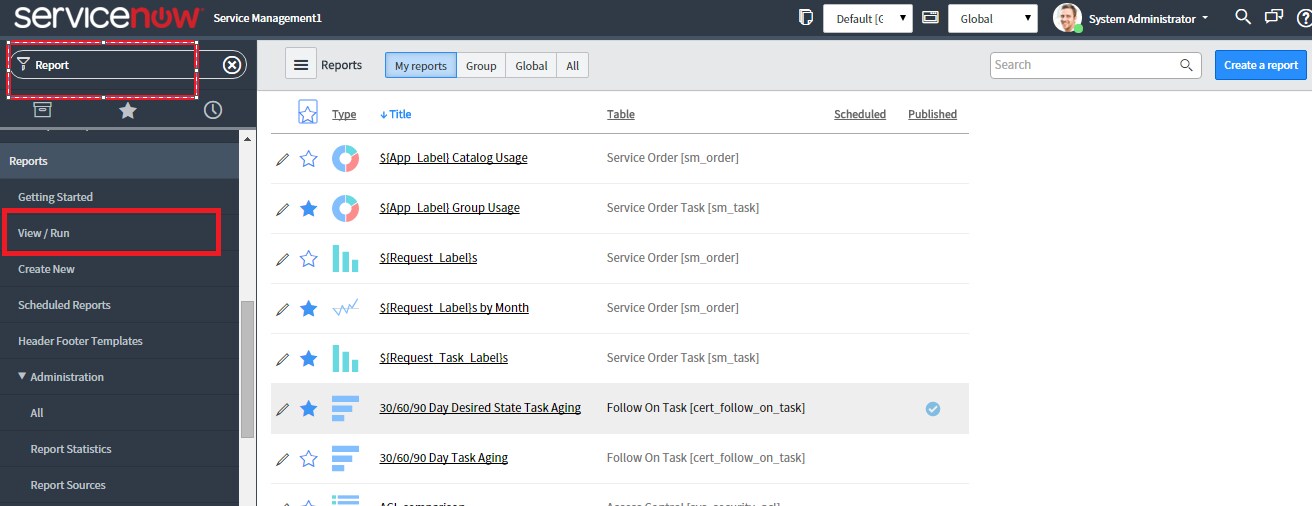Click the global search magnifier icon
Viewport: 1314px width, 506px height.
point(1243,17)
